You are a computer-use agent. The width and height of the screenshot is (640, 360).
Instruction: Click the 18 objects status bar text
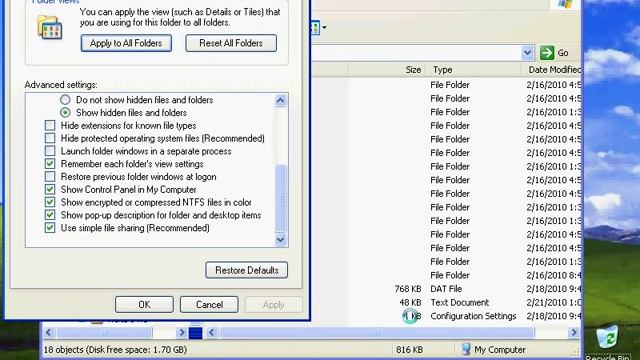(115, 350)
